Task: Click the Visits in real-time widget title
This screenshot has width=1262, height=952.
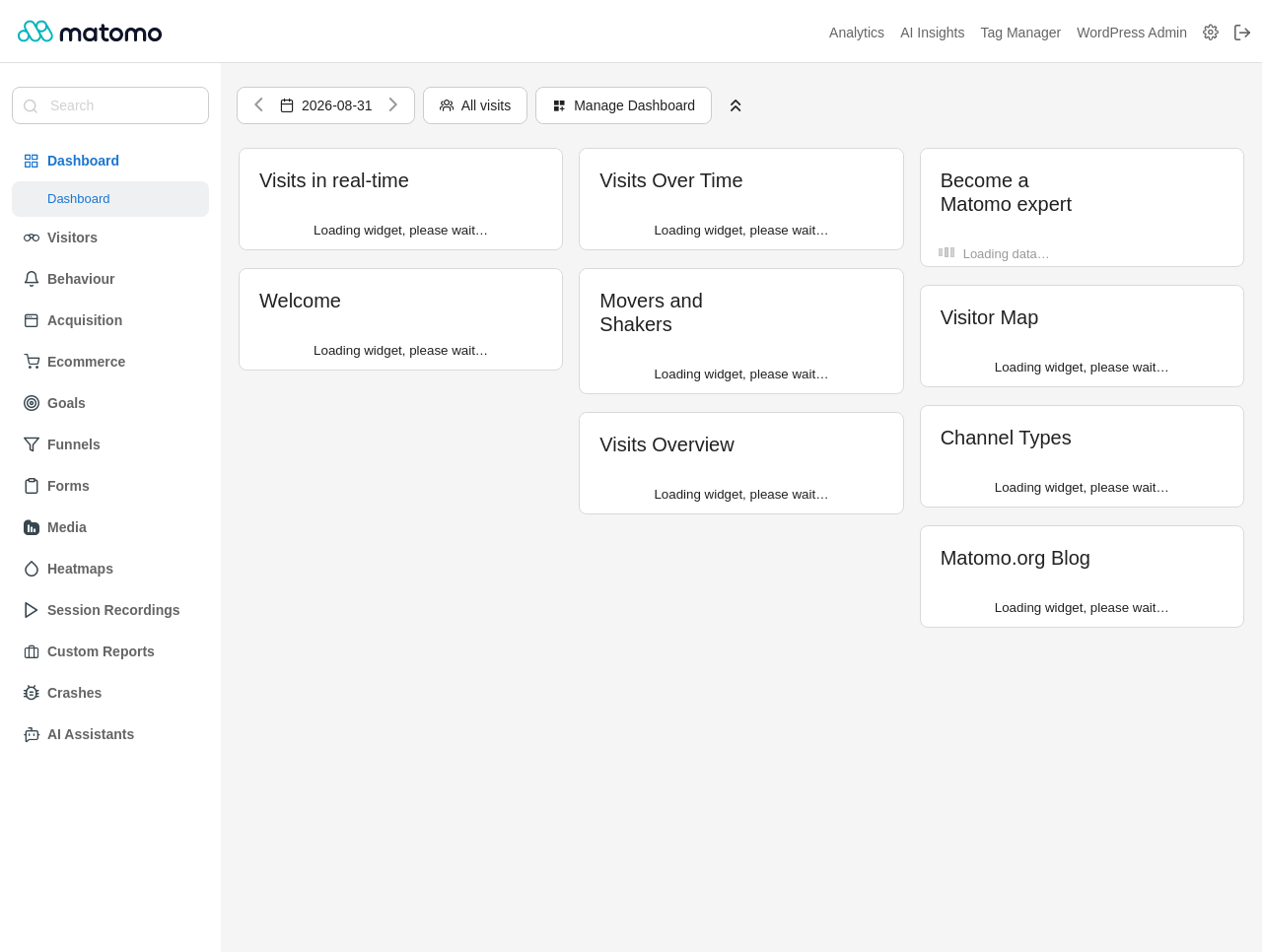Action: point(334,180)
